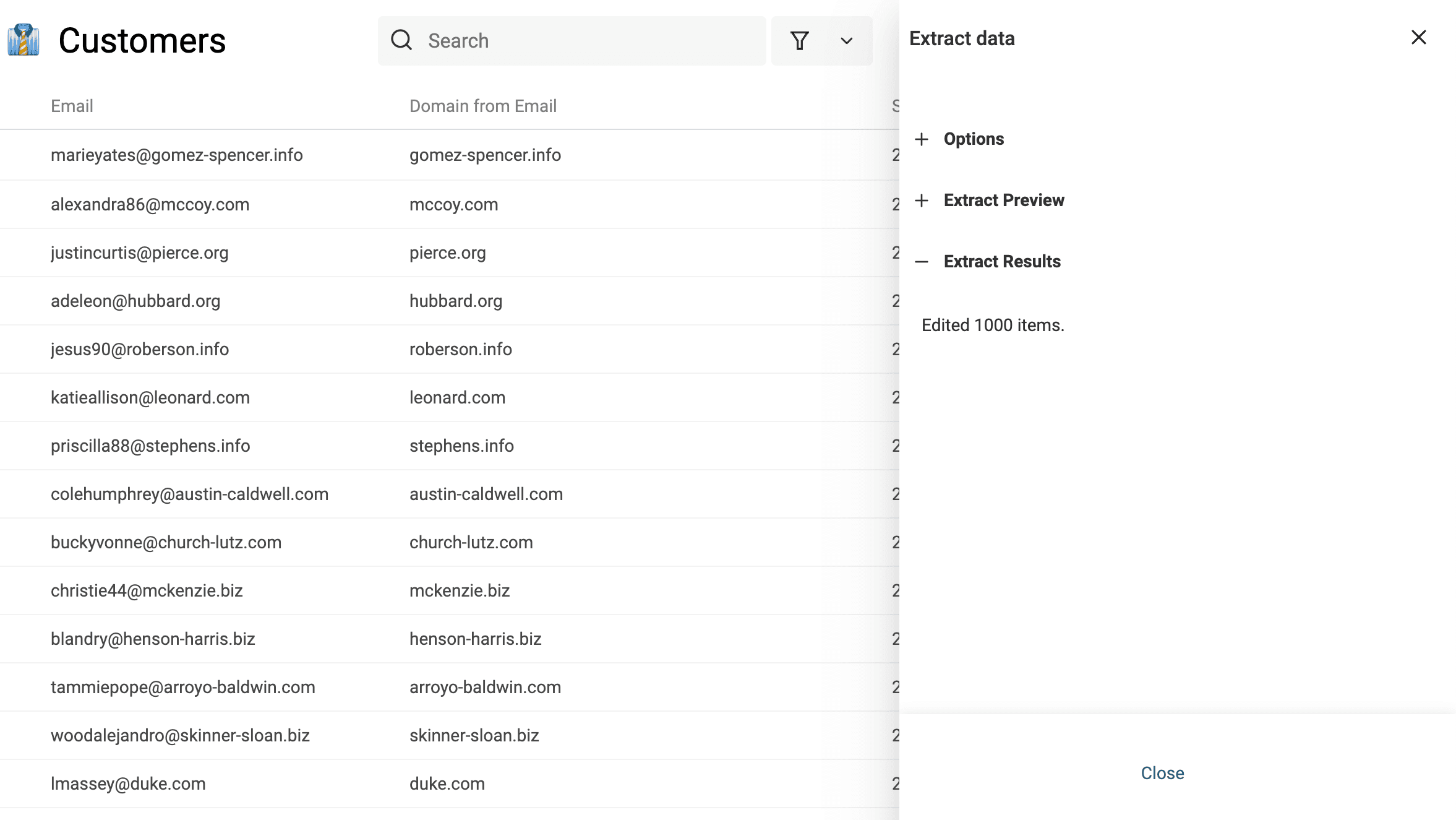Click domain cell henson-harris.biz
Viewport: 1456px width, 820px height.
475,639
